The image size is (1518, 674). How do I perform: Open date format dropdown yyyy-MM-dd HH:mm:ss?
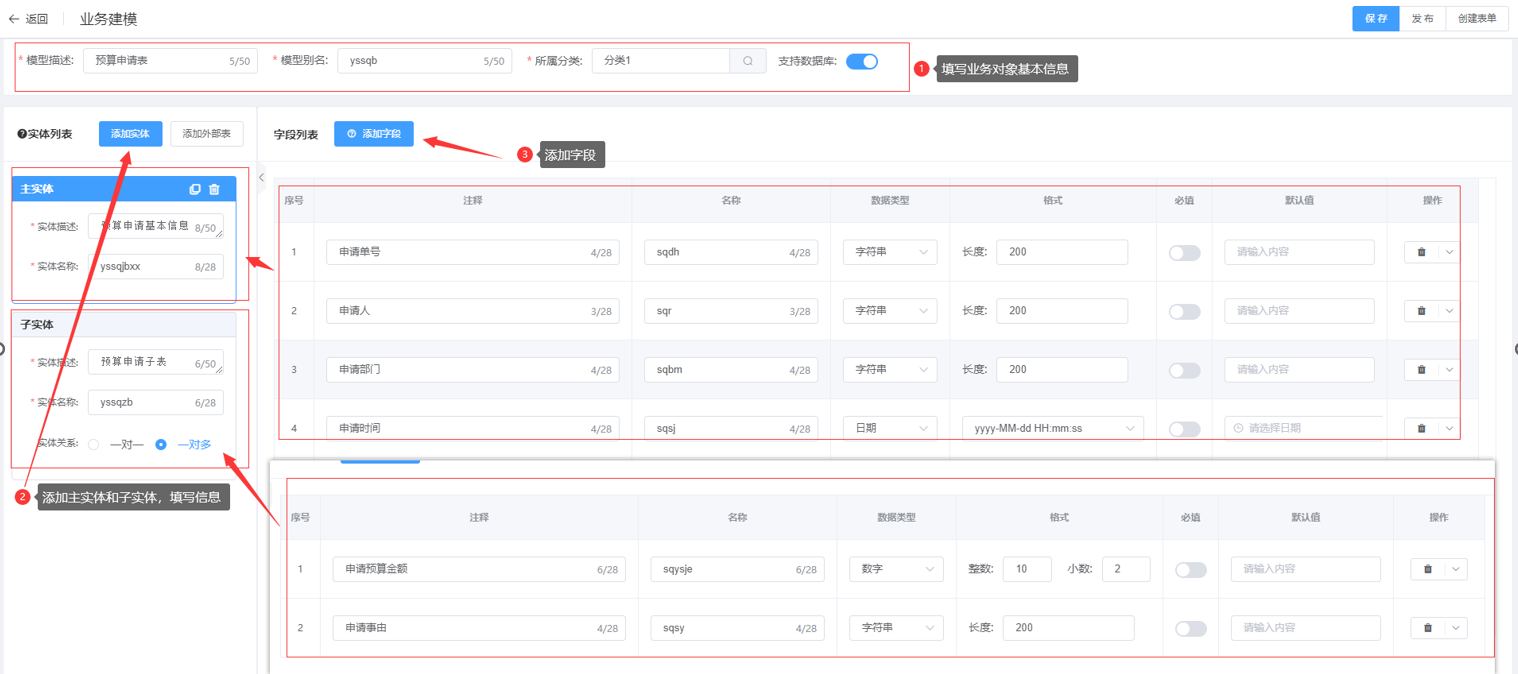tap(1052, 428)
